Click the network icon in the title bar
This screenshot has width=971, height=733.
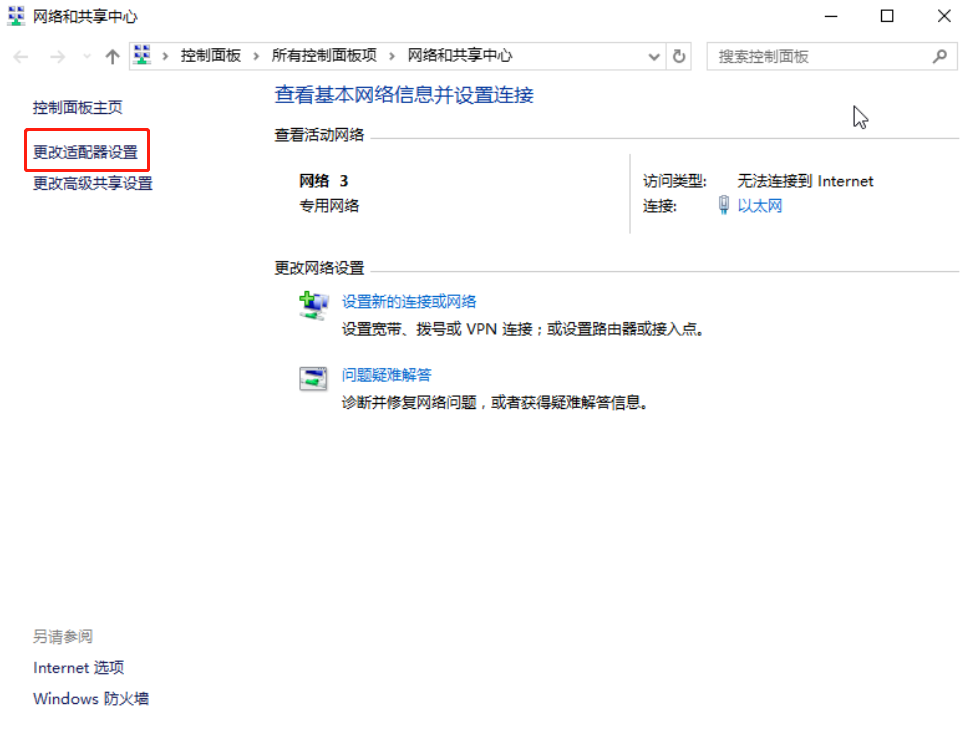coord(15,16)
